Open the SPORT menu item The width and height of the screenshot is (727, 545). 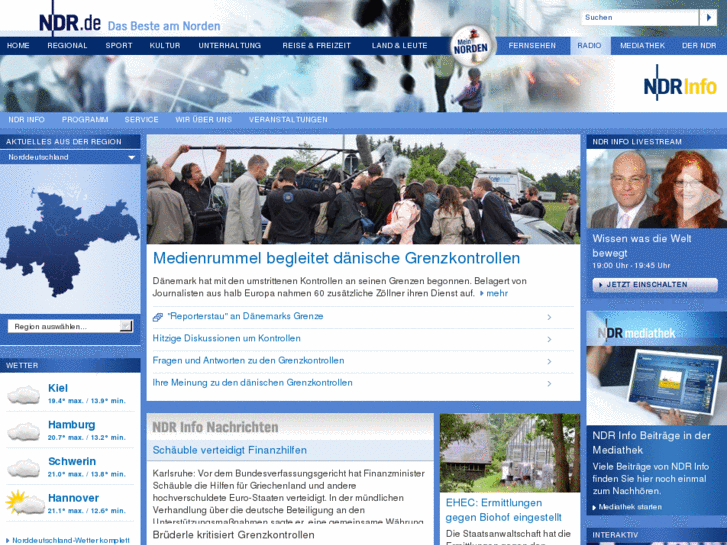click(119, 45)
